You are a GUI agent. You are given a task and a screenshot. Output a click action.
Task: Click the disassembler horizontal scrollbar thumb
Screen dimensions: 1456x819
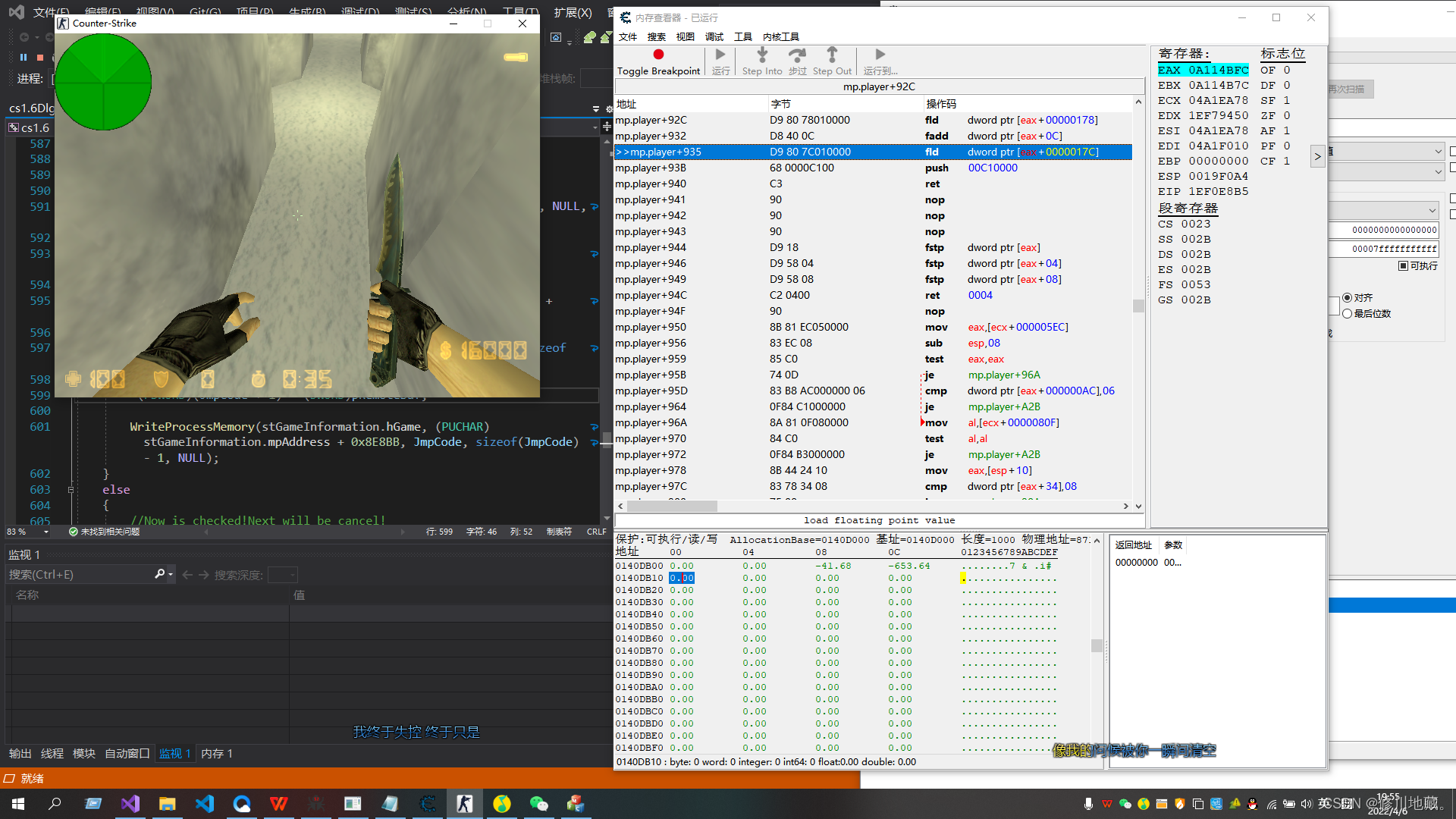673,506
